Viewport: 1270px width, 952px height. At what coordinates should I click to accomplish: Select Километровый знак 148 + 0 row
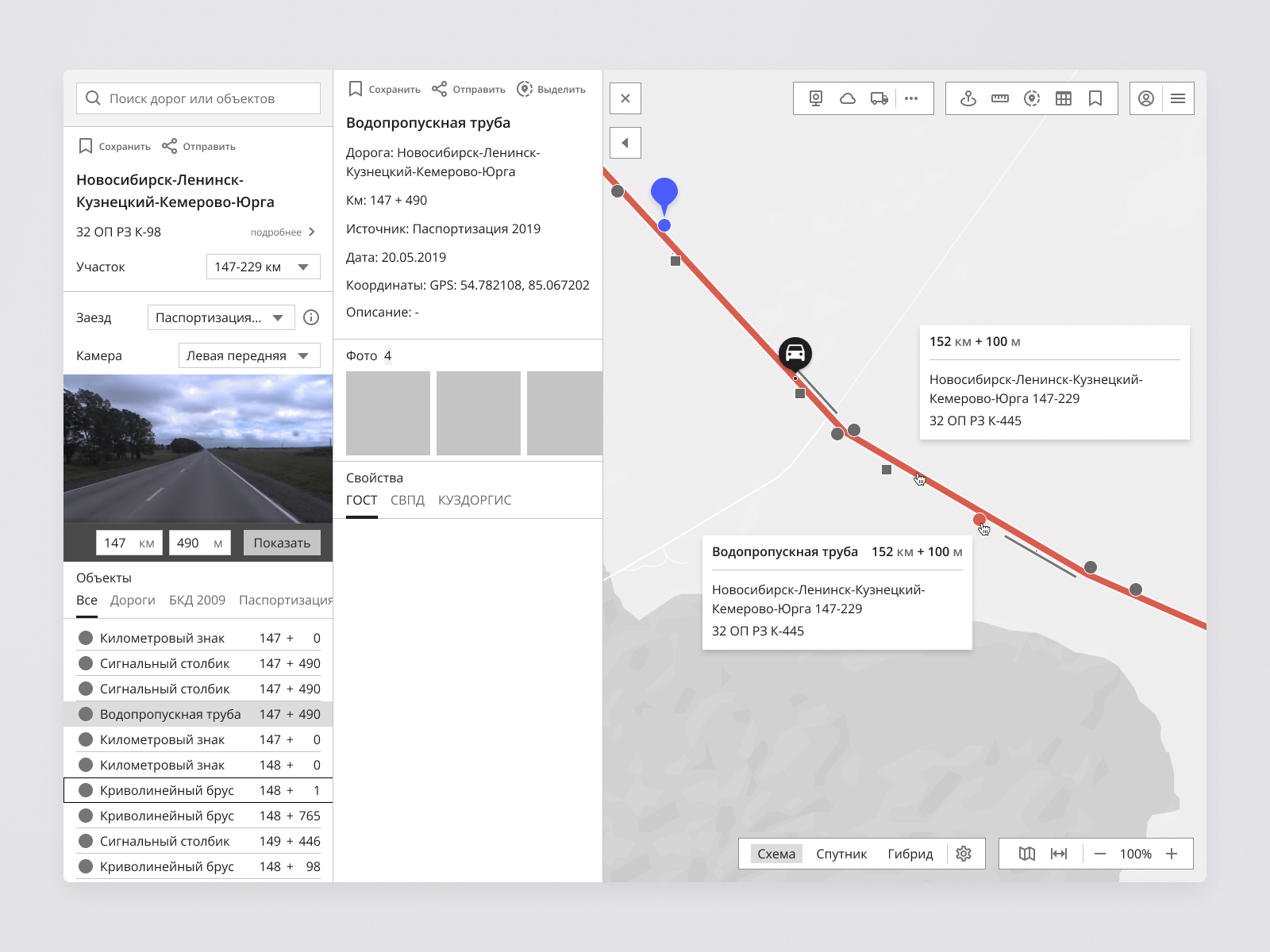[198, 765]
